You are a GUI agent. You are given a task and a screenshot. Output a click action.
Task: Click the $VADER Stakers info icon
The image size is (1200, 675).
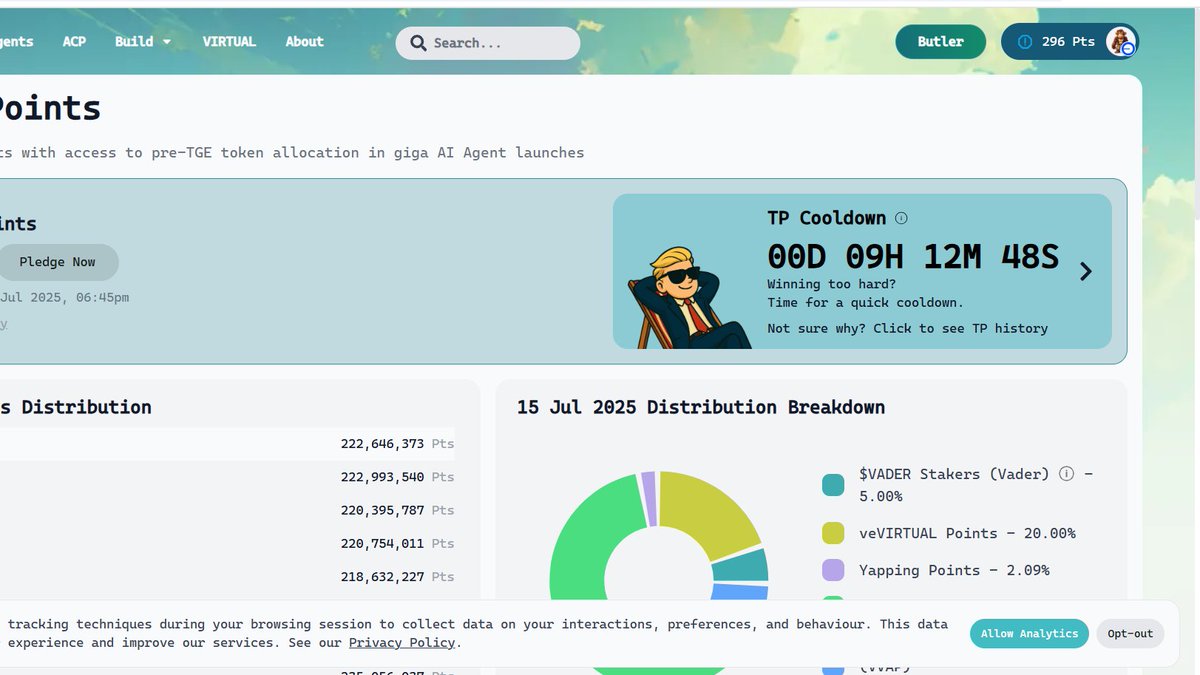tap(1066, 474)
